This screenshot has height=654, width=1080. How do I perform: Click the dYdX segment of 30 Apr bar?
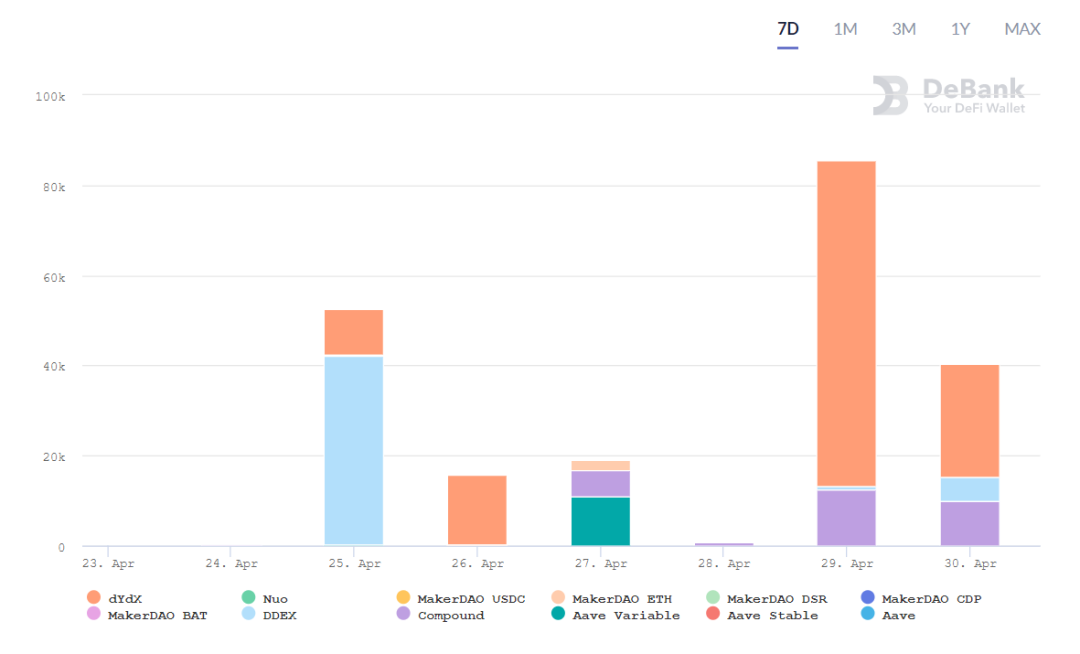(970, 421)
